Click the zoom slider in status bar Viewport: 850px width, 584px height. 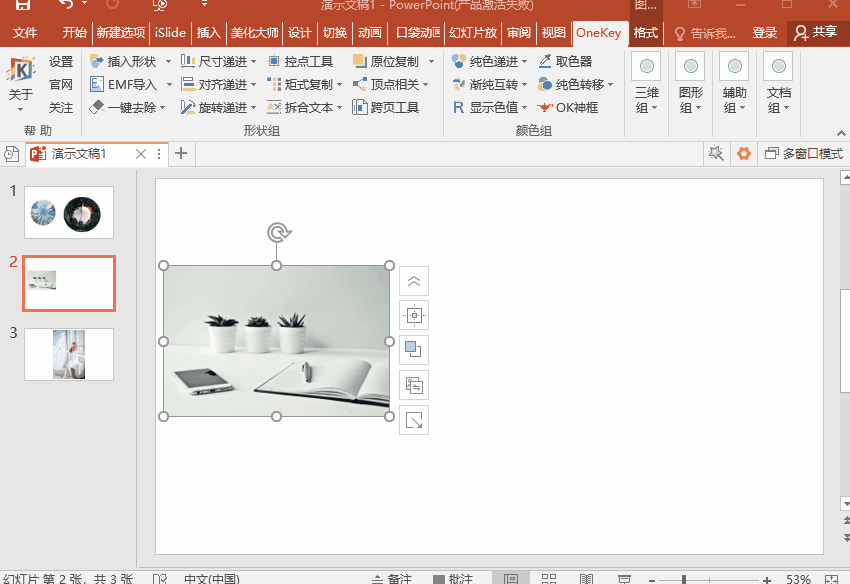(684, 579)
